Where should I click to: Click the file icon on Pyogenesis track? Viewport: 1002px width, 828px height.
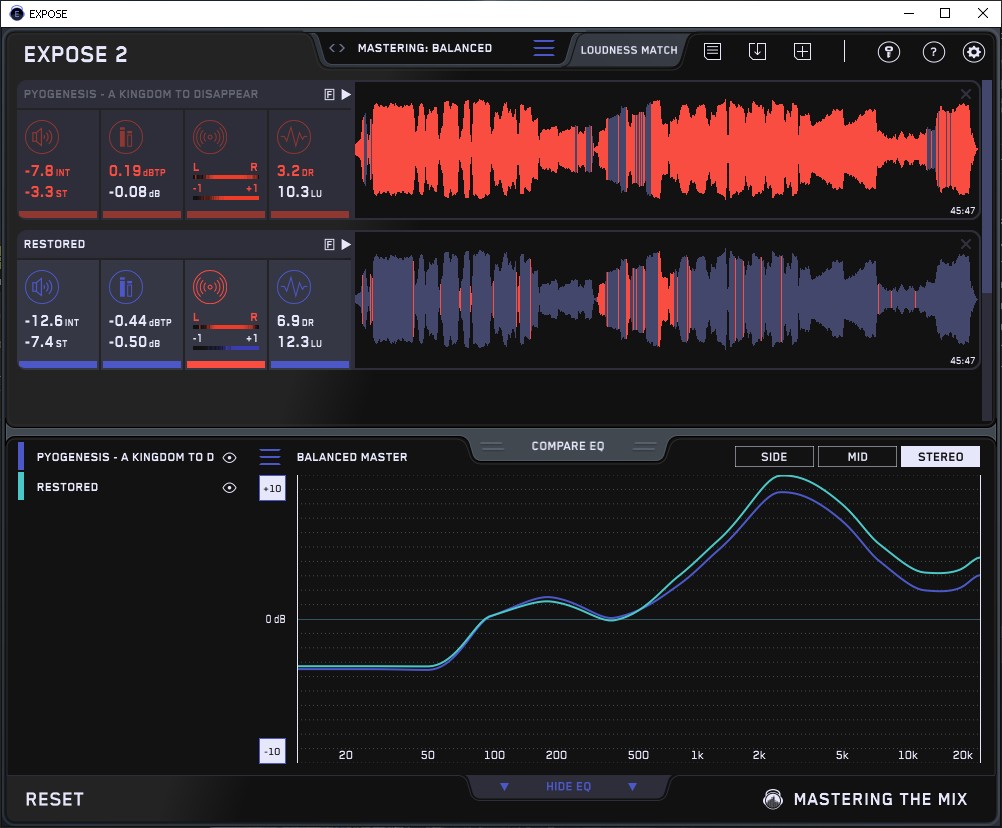330,95
